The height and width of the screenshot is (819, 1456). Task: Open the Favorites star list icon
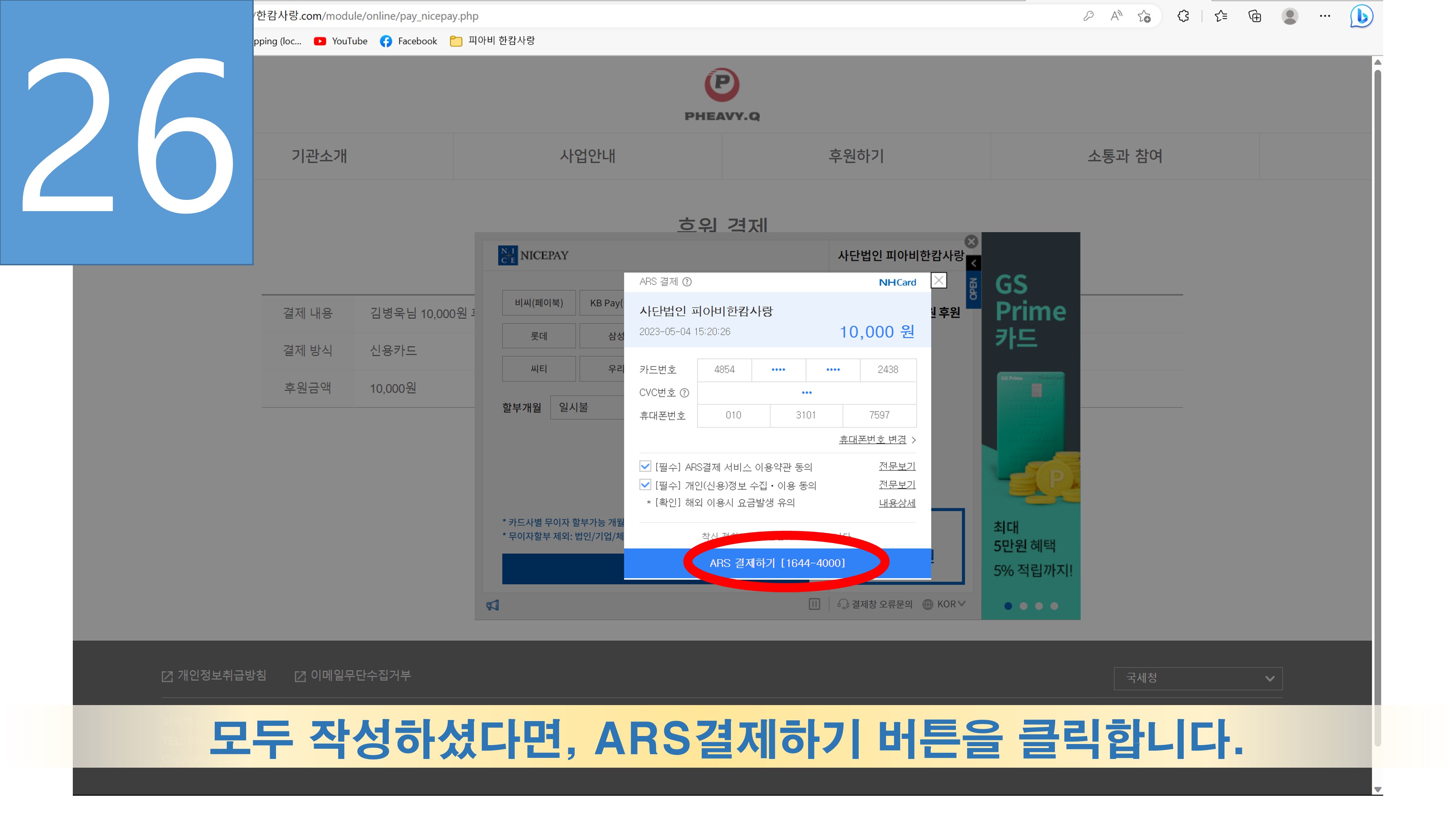(1221, 16)
